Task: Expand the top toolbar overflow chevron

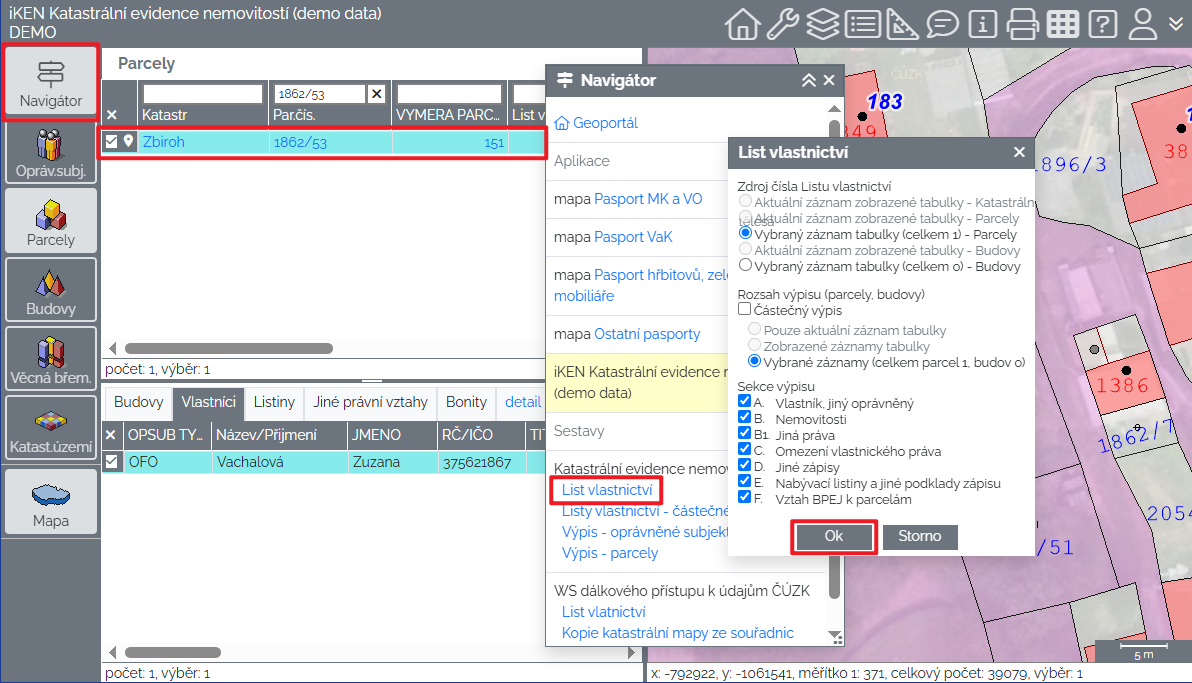Action: coord(1176,23)
